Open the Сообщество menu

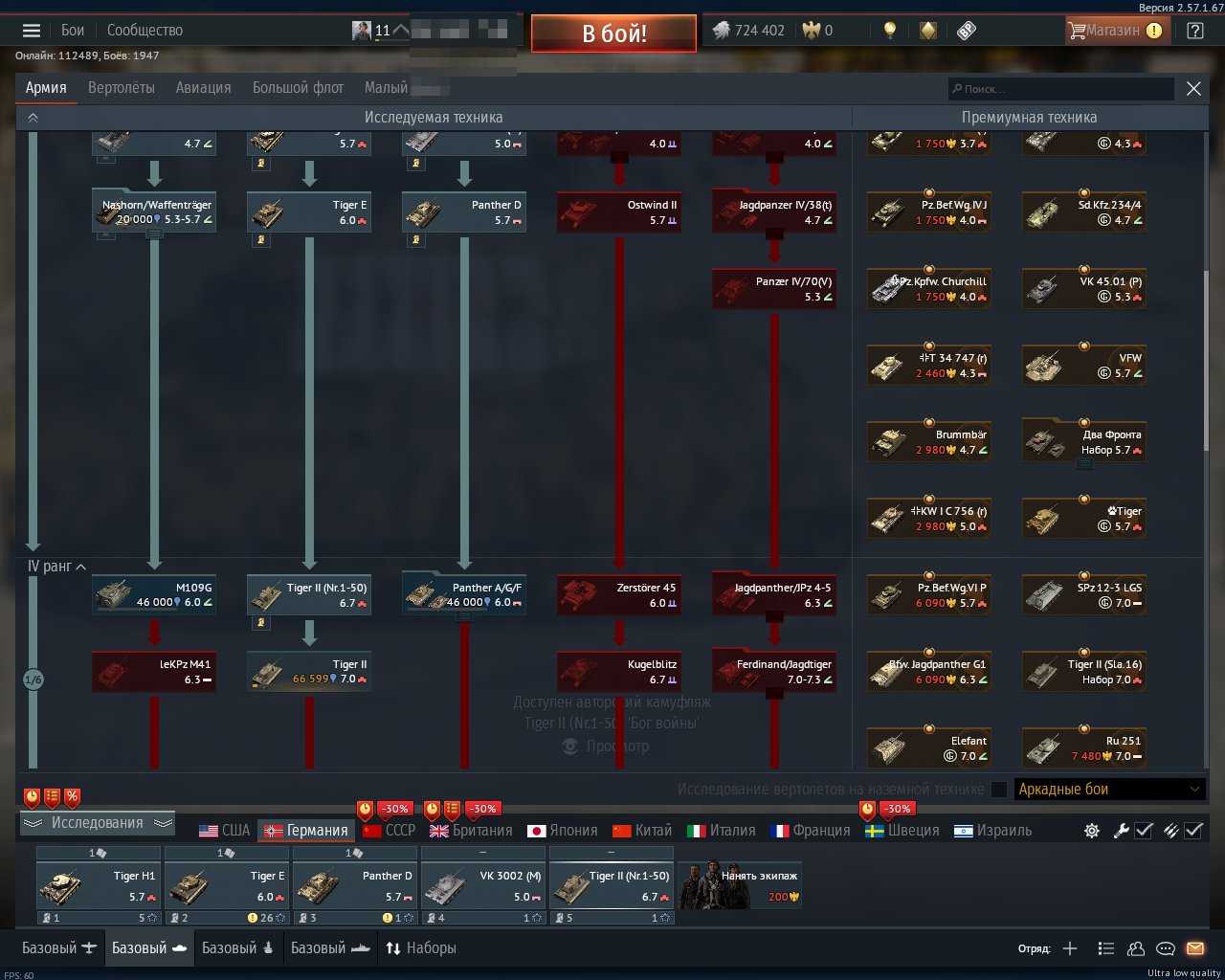click(145, 31)
